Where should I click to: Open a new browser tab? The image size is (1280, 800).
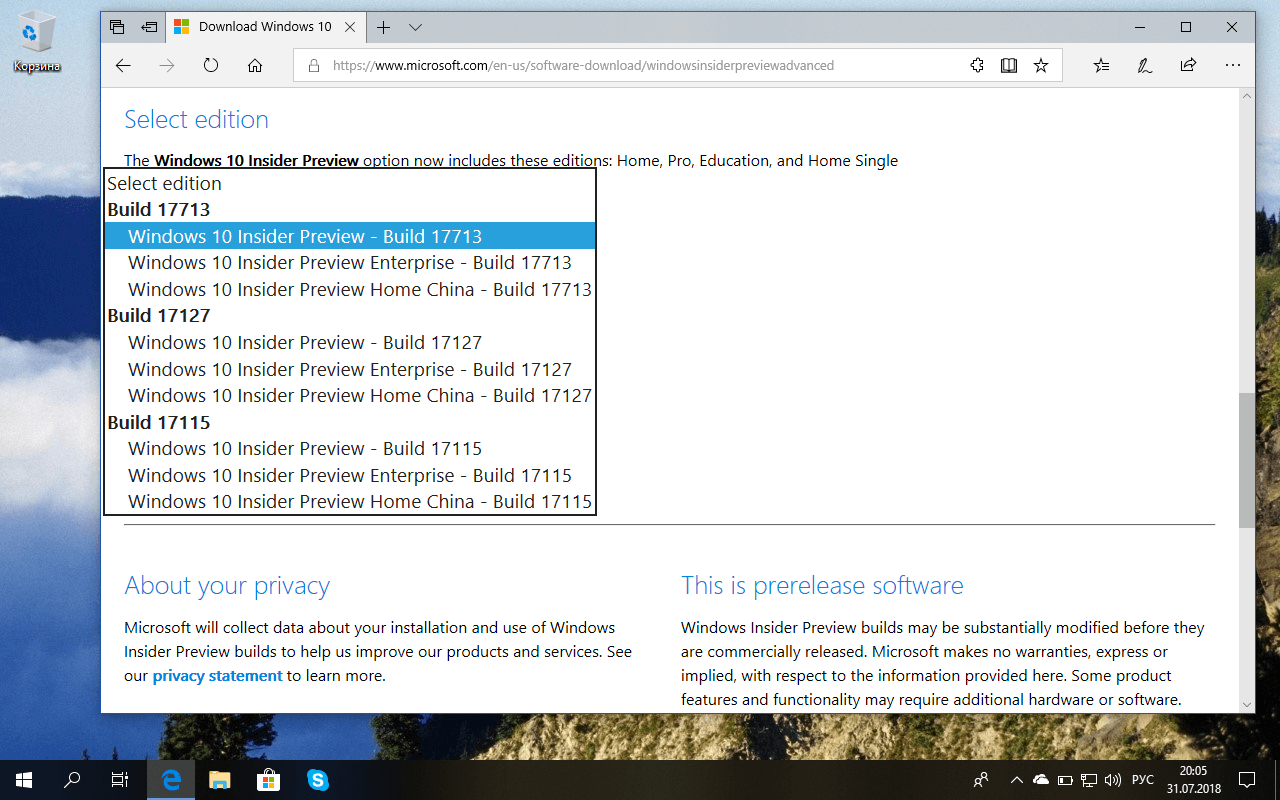383,27
